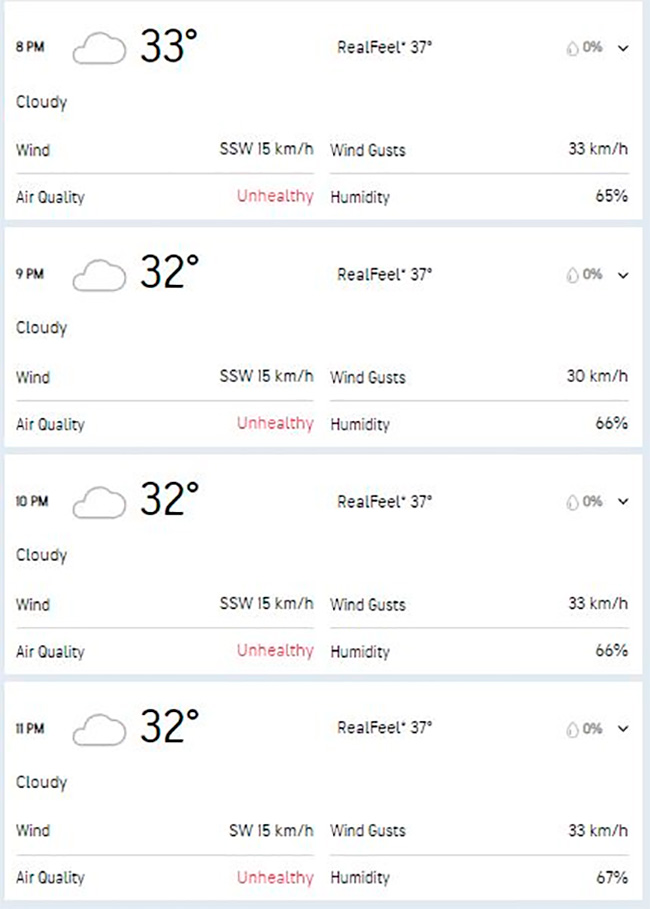Viewport: 650px width, 909px height.
Task: Click the raindrop icon in 8 PM row
Action: (572, 48)
